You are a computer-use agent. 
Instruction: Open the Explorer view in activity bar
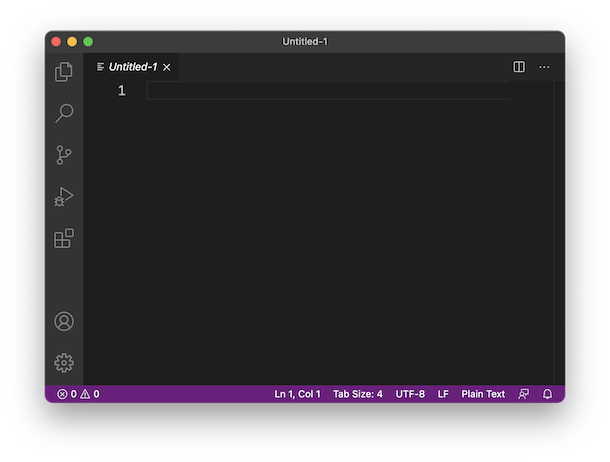(64, 72)
